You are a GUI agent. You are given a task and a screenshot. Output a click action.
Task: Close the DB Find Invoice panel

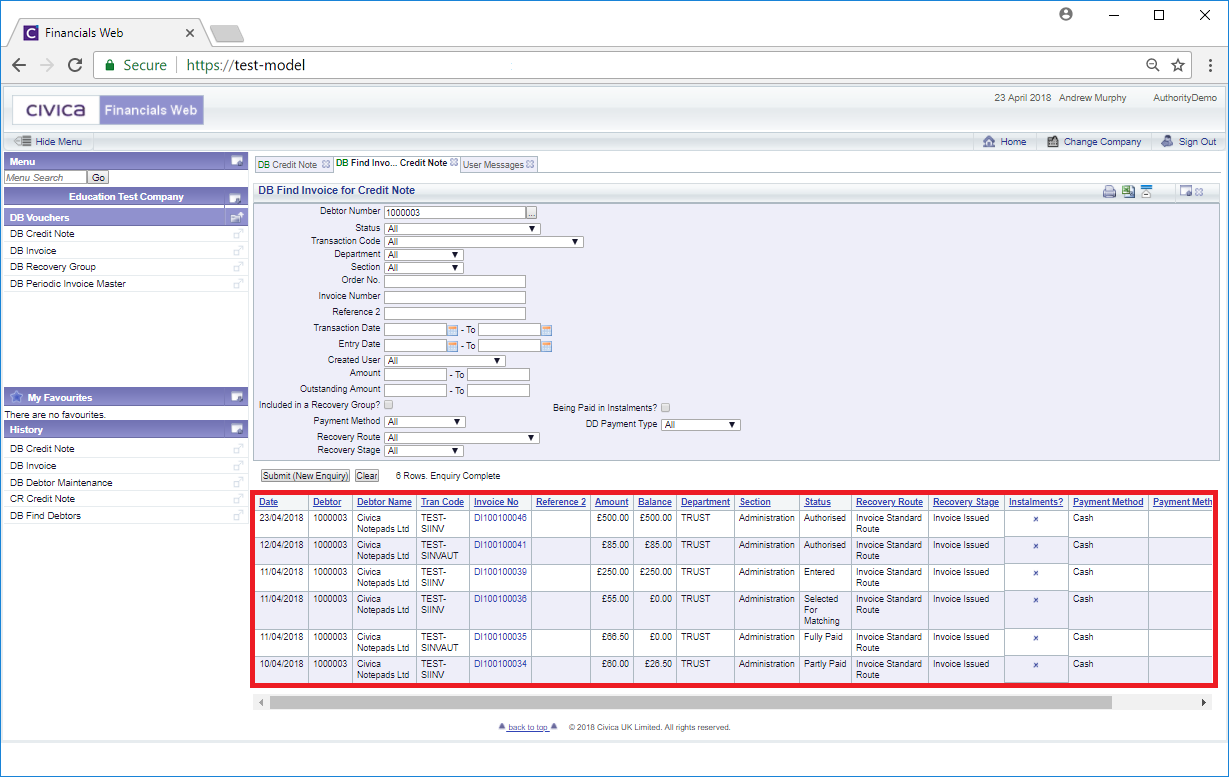tap(1199, 192)
